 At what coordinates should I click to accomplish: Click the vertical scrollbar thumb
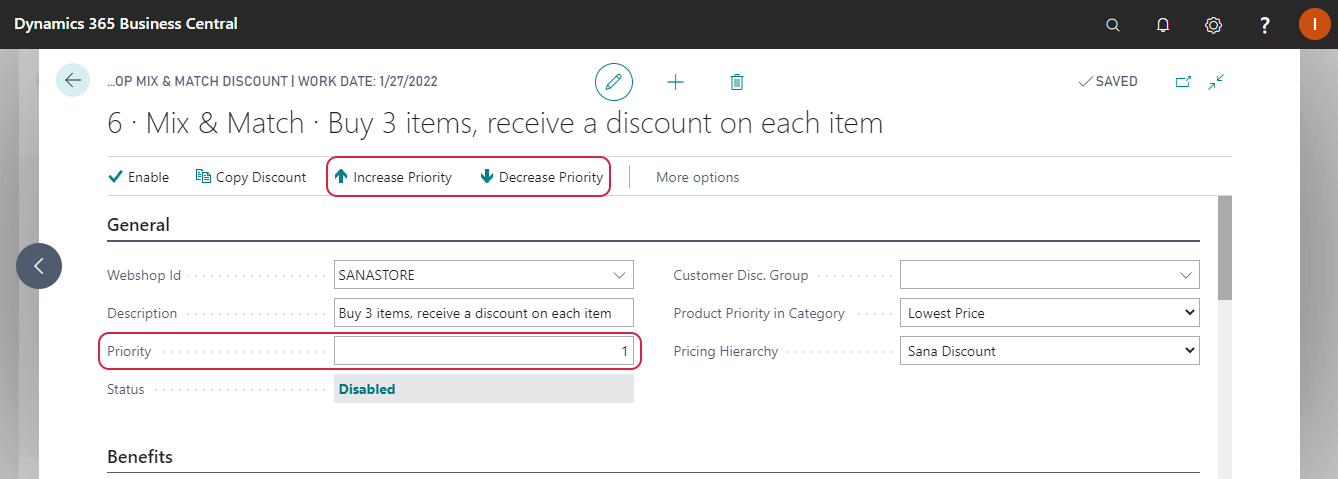(x=1225, y=248)
